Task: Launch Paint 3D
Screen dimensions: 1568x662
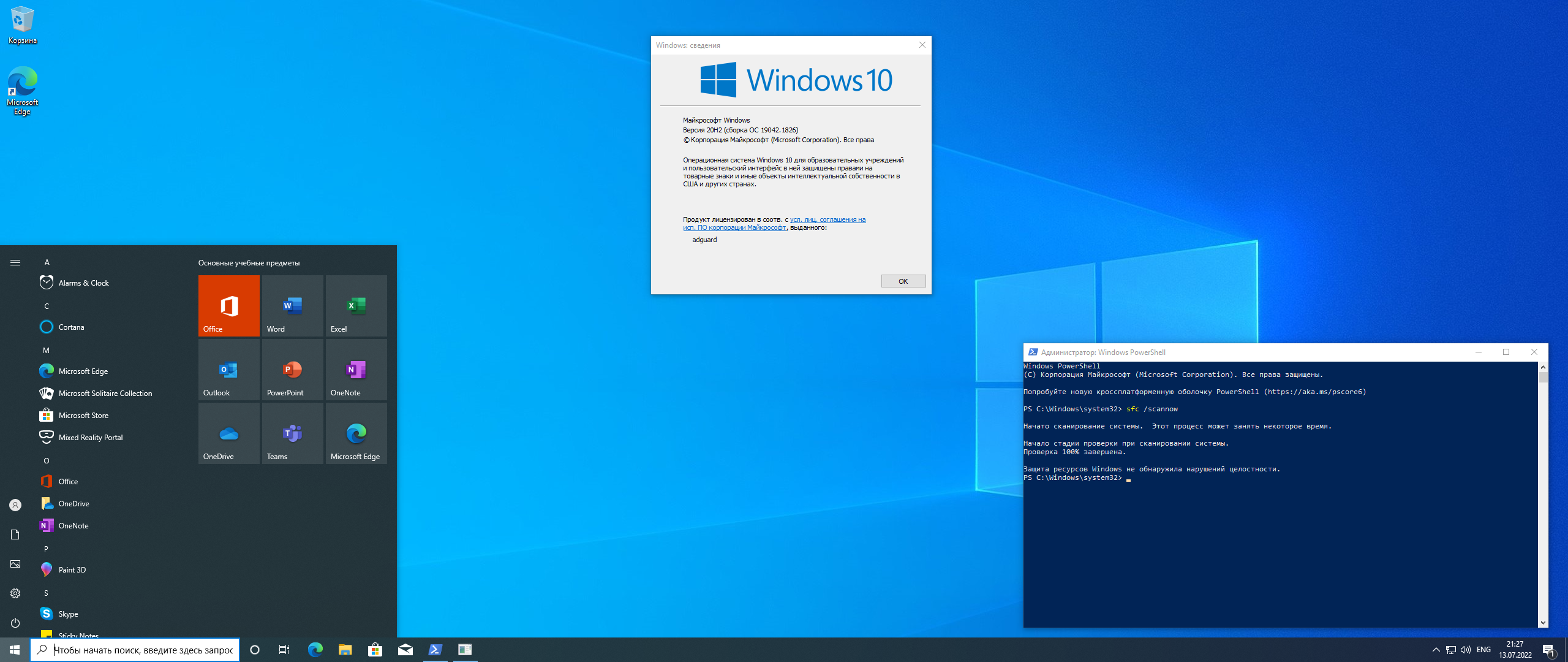Action: pos(110,569)
